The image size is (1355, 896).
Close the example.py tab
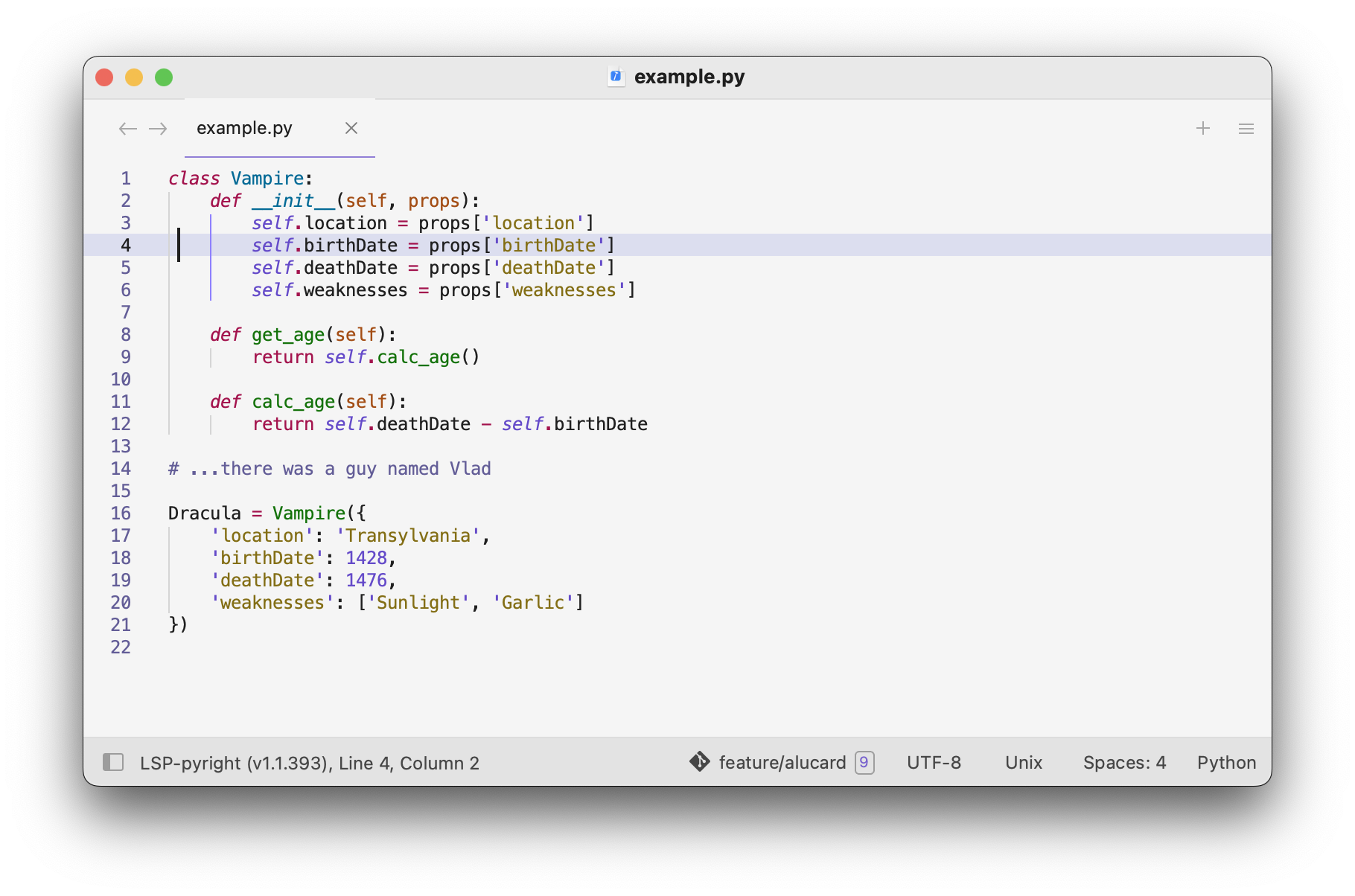[x=351, y=128]
